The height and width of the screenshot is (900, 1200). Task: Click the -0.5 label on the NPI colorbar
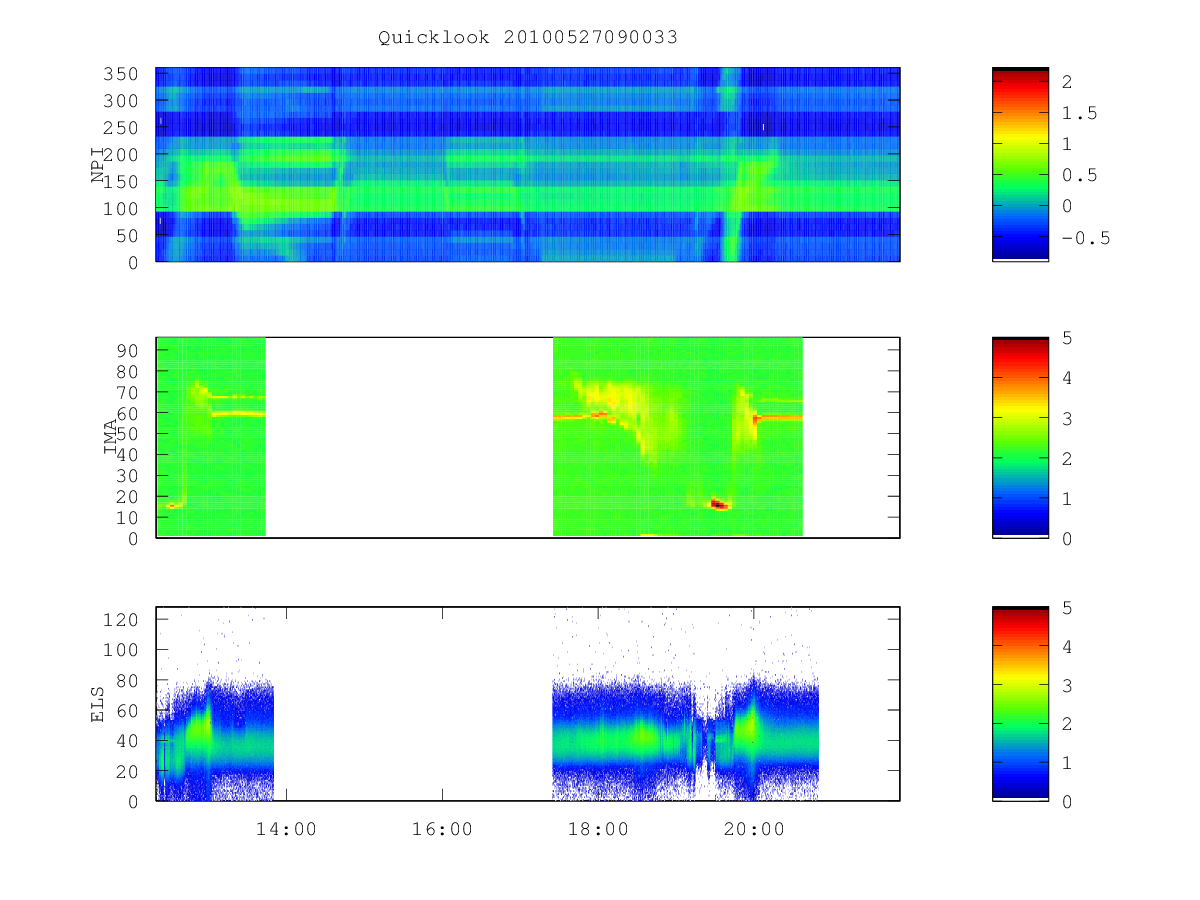coord(1086,238)
